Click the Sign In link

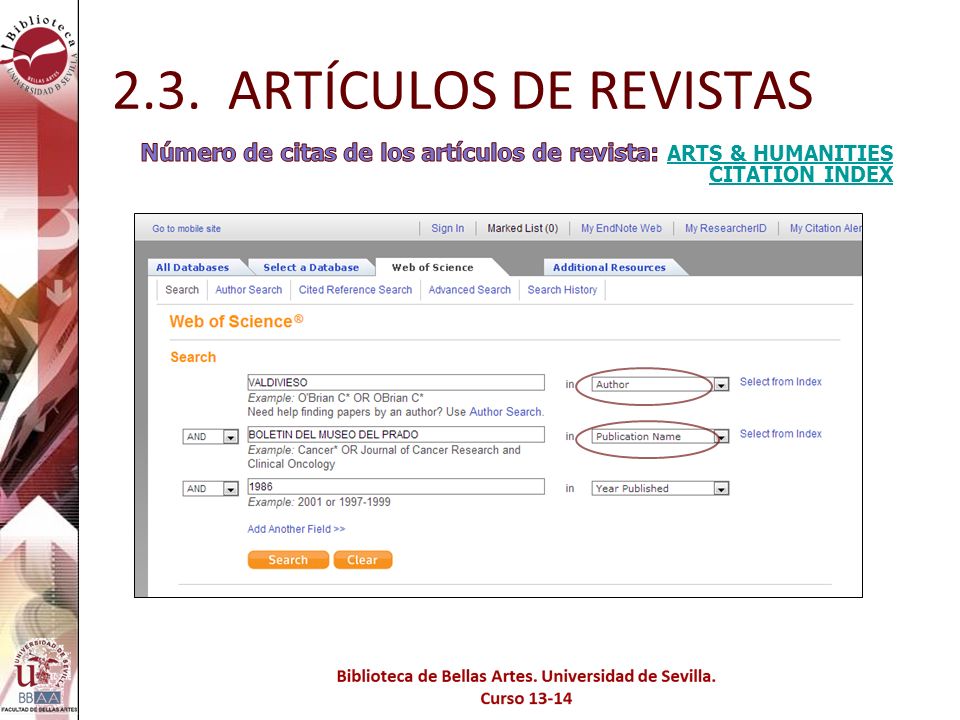(x=447, y=228)
